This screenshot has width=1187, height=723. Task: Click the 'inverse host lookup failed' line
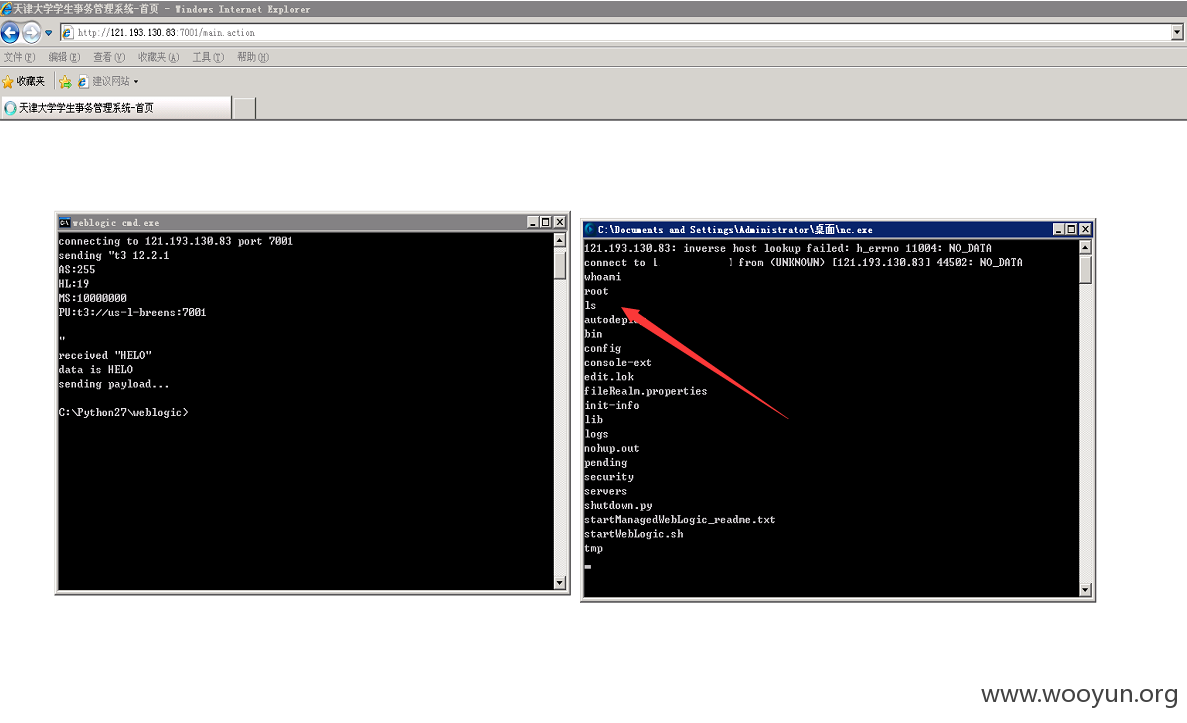click(x=787, y=248)
